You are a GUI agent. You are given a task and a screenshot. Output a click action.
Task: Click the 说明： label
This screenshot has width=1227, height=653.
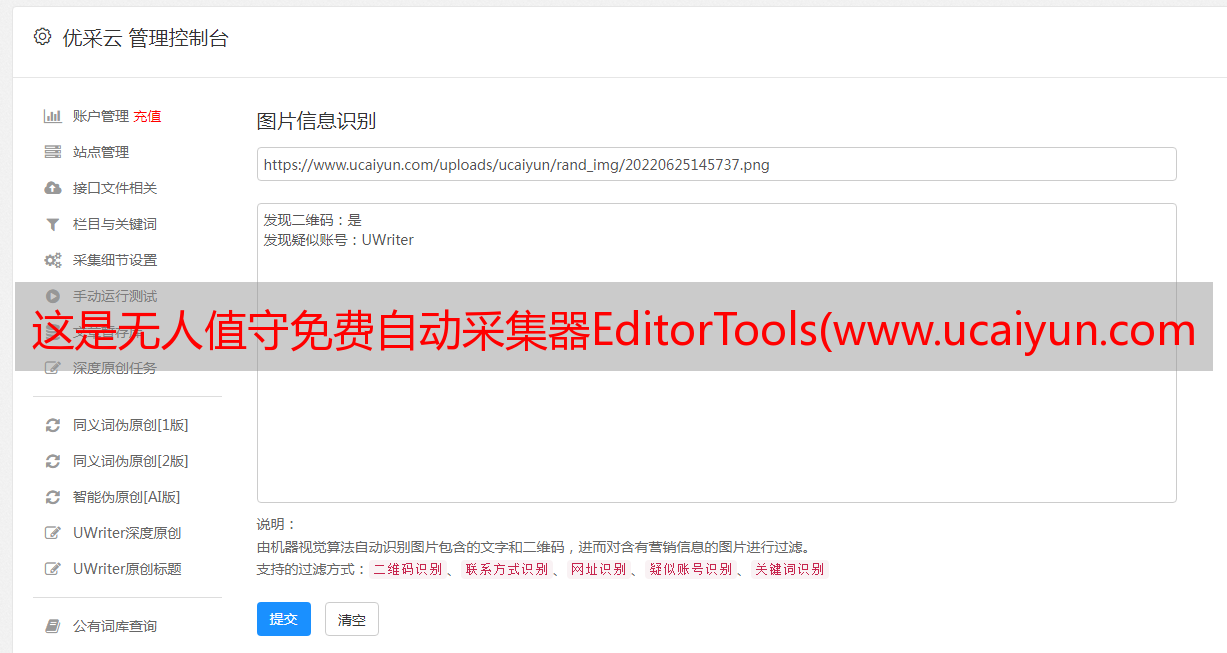click(x=277, y=524)
